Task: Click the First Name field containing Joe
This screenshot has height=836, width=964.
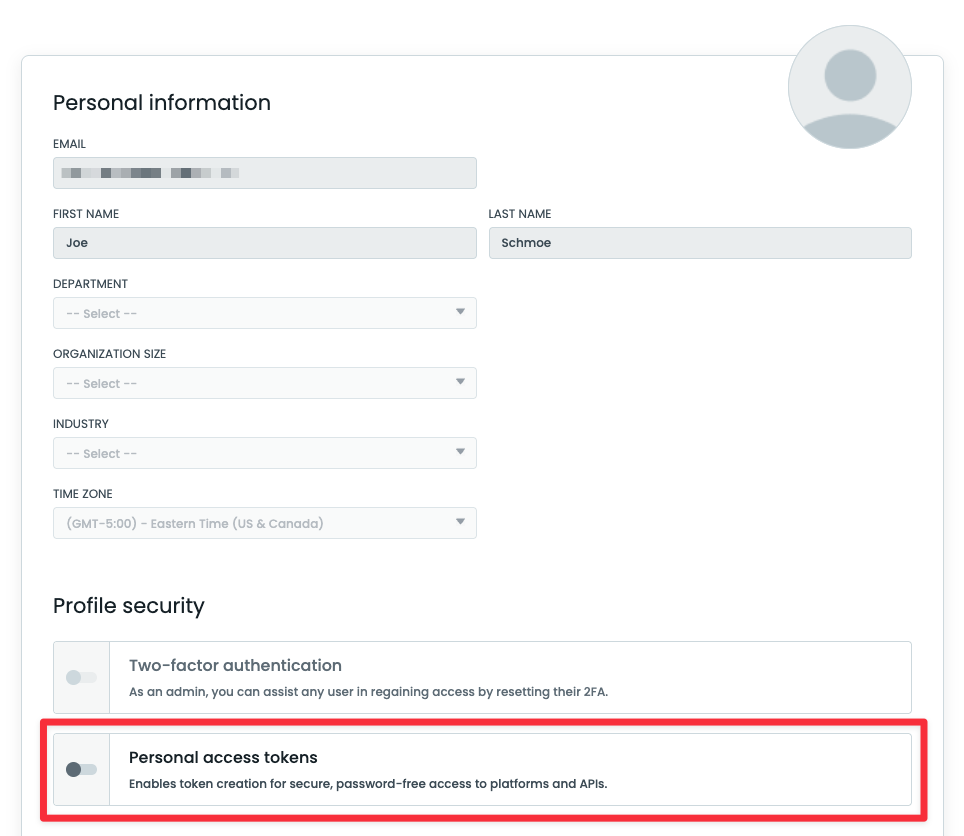Action: click(x=264, y=243)
